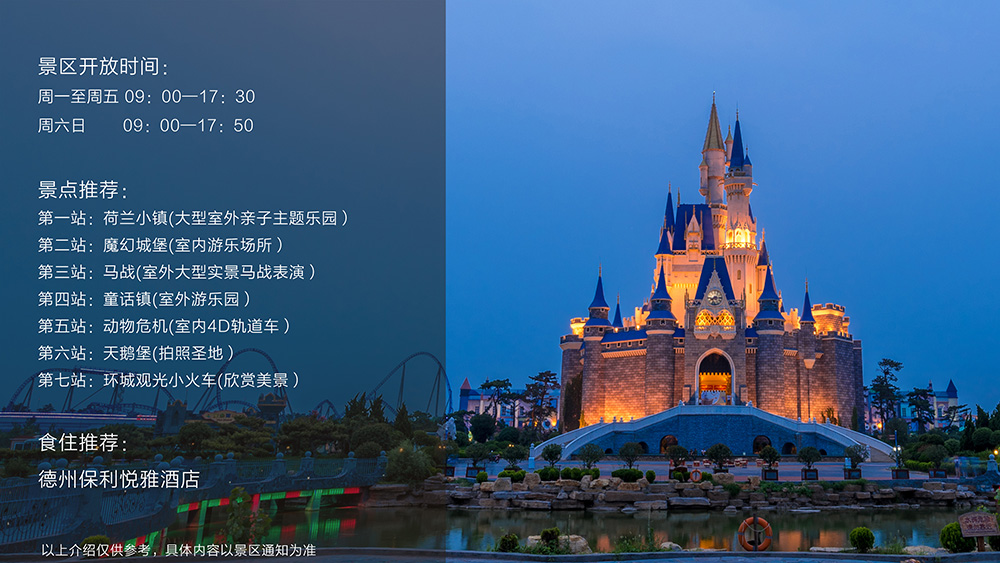This screenshot has height=563, width=1000.
Task: Select the '第四站: 童话镇' line
Action: (144, 299)
